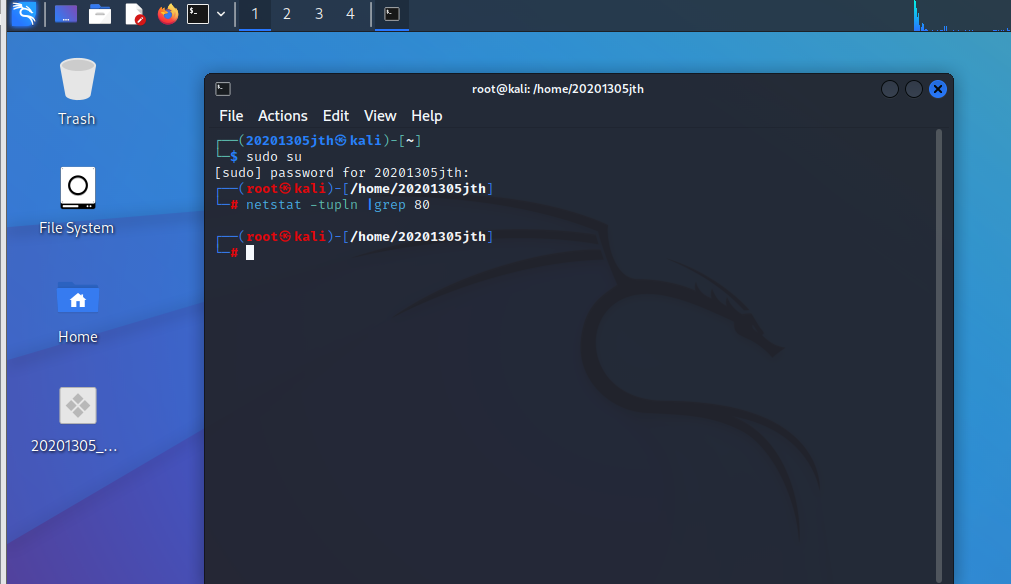
Task: Open the terminal Help menu
Action: pos(427,116)
